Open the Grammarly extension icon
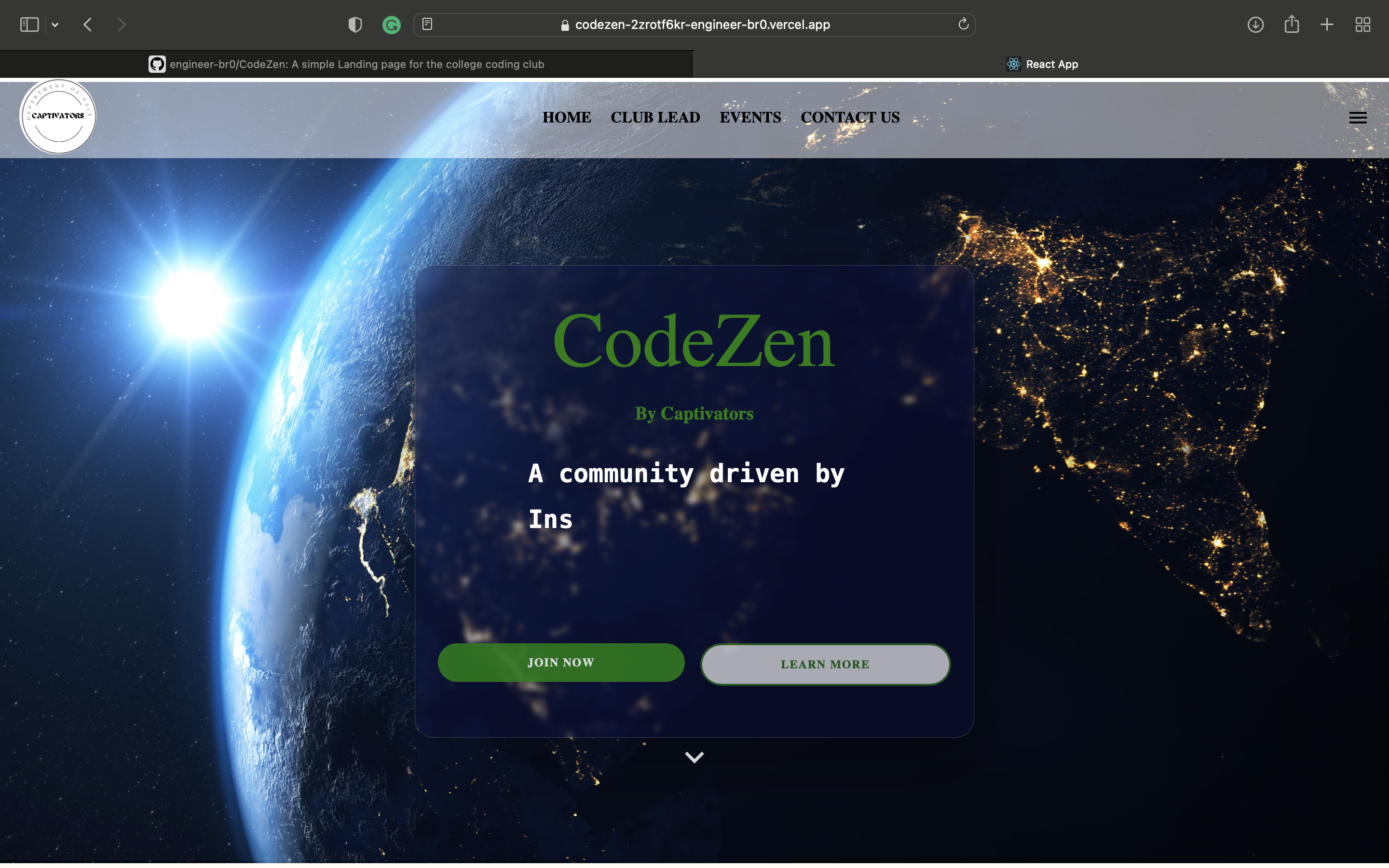The height and width of the screenshot is (868, 1389). coord(392,25)
